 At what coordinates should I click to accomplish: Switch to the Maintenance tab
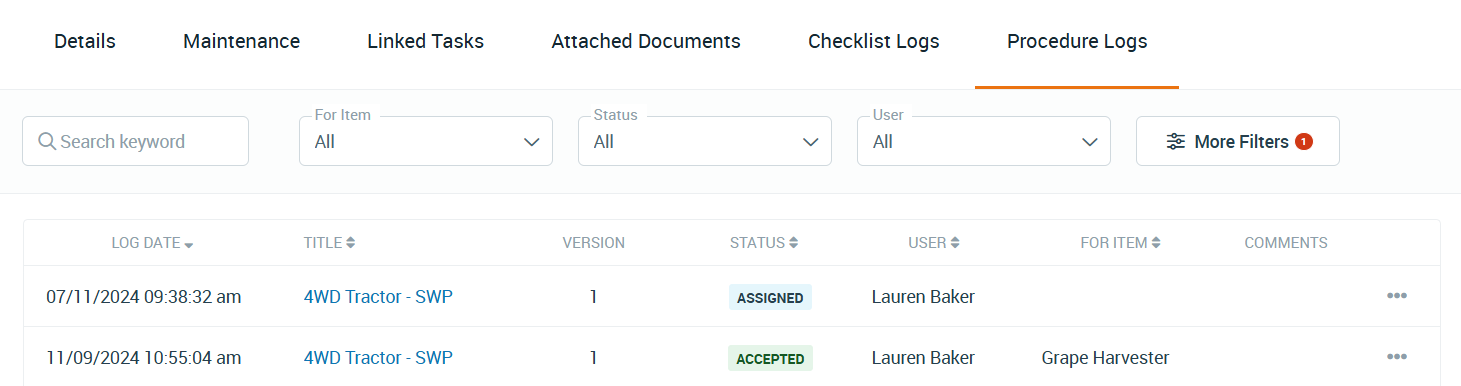click(x=241, y=42)
